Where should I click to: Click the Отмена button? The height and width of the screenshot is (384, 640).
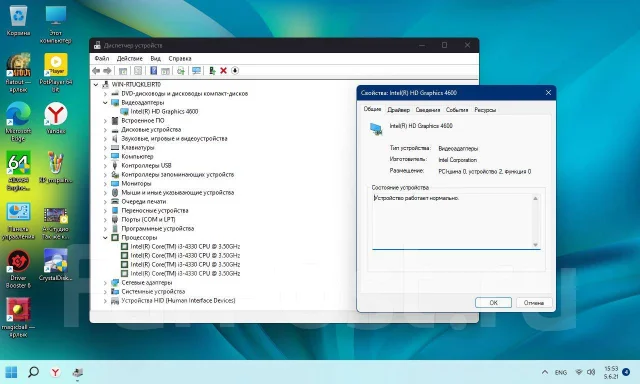pos(534,303)
